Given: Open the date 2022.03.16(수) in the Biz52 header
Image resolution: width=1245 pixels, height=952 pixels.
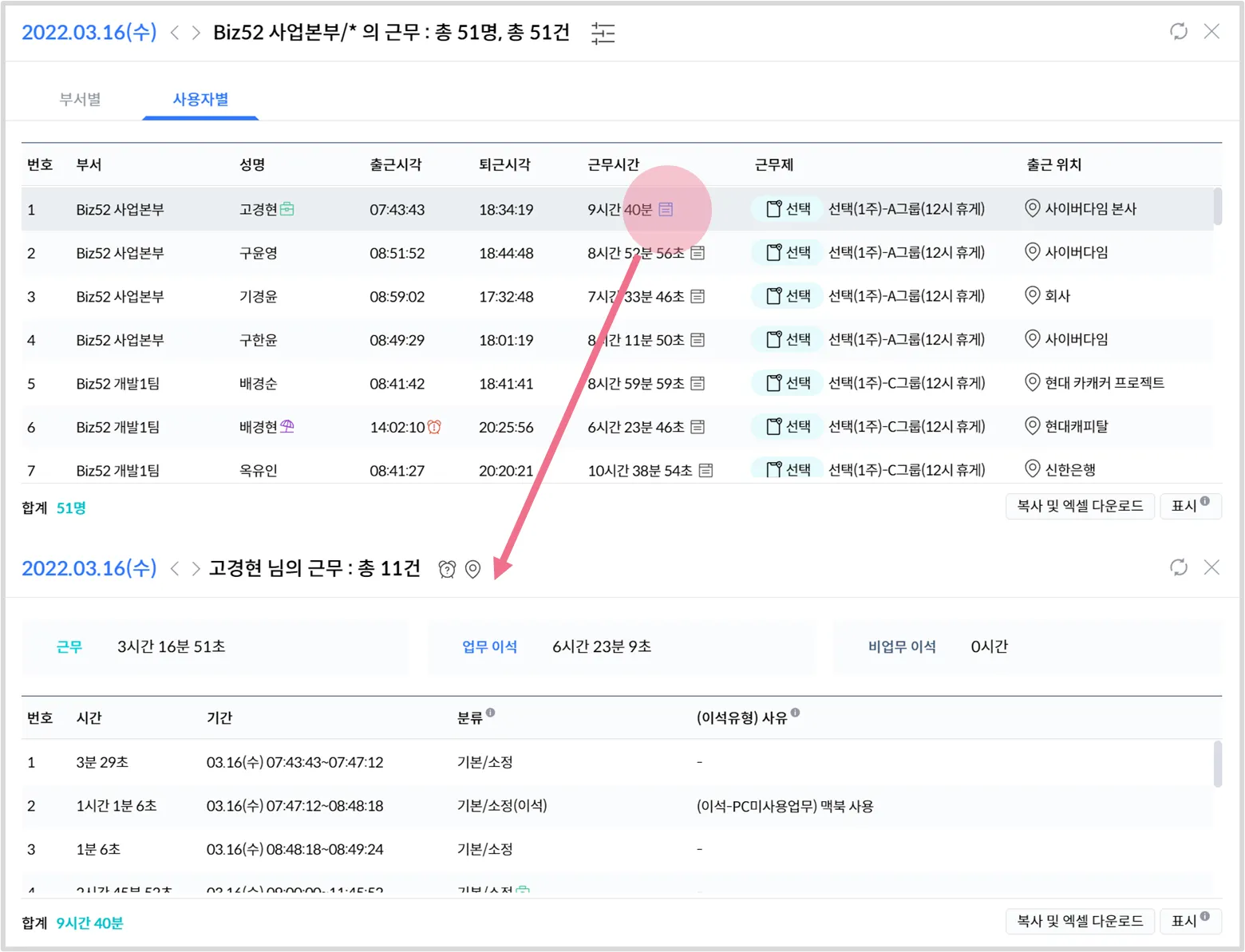Looking at the screenshot, I should [89, 33].
